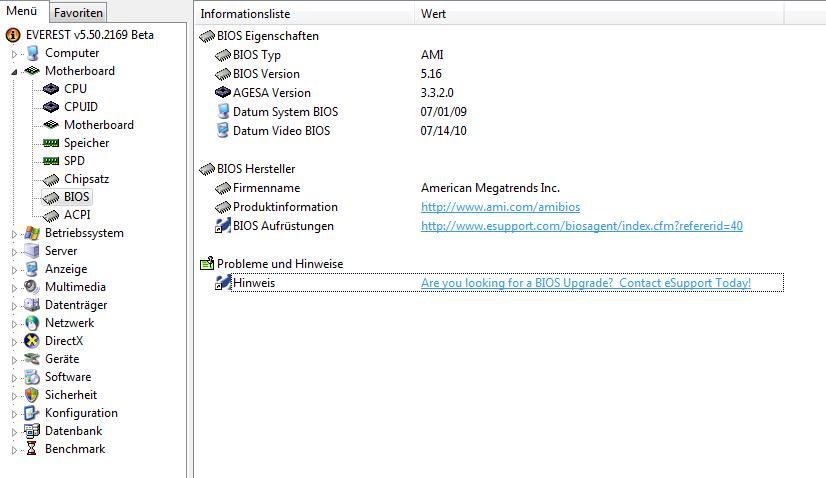Select the Speicher tree entry
The width and height of the screenshot is (826, 478).
86,143
